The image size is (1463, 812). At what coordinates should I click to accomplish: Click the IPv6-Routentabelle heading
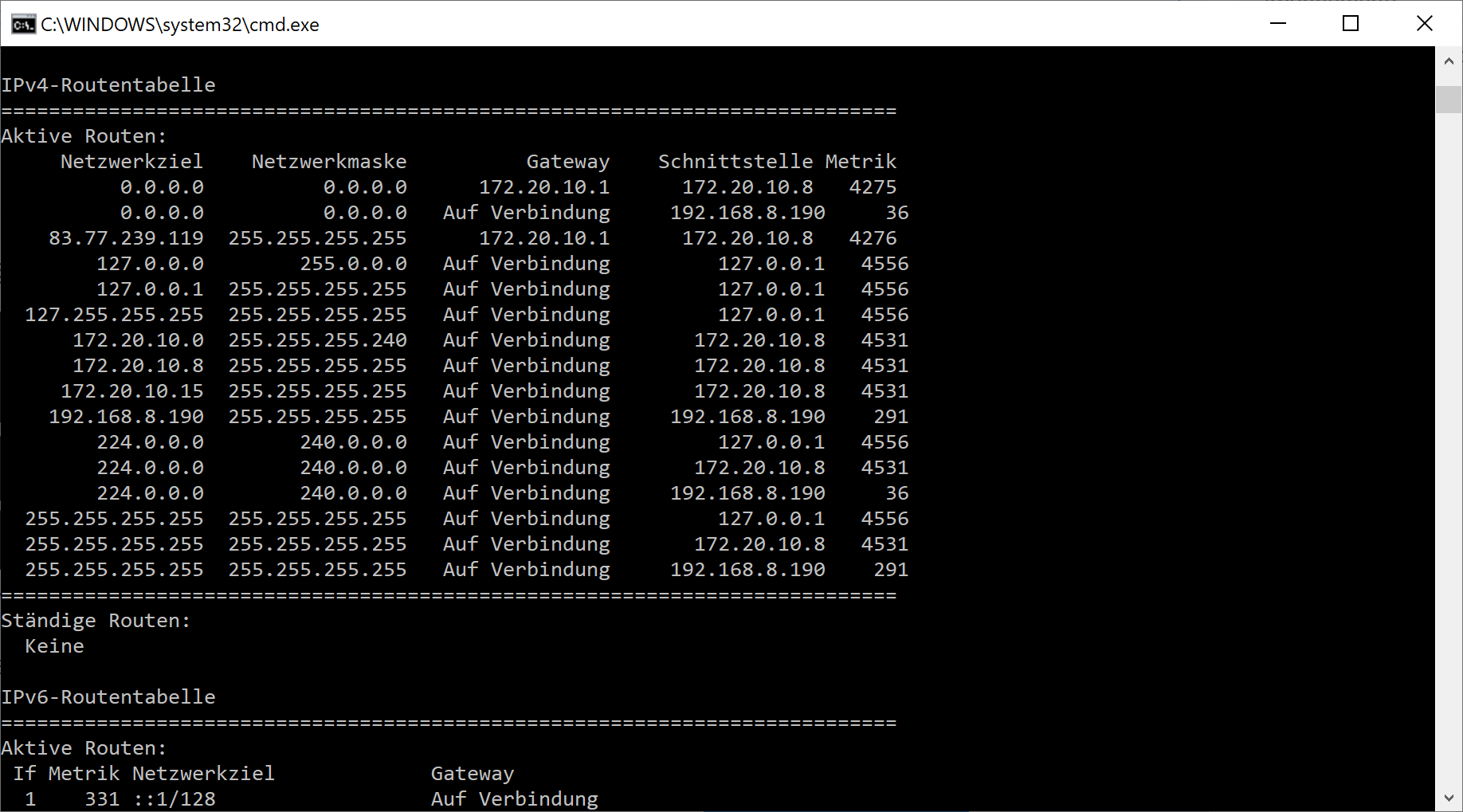pyautogui.click(x=108, y=697)
